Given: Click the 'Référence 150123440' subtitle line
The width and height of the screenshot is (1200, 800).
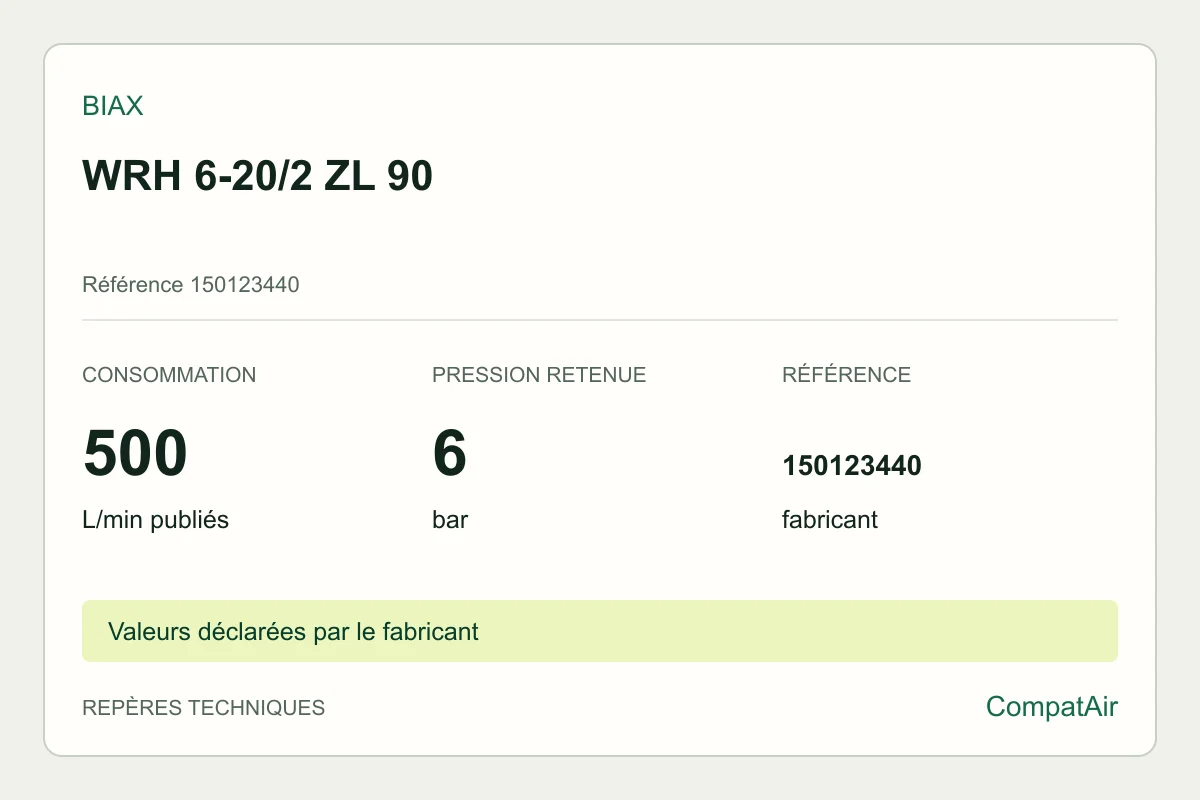Looking at the screenshot, I should click(x=191, y=285).
